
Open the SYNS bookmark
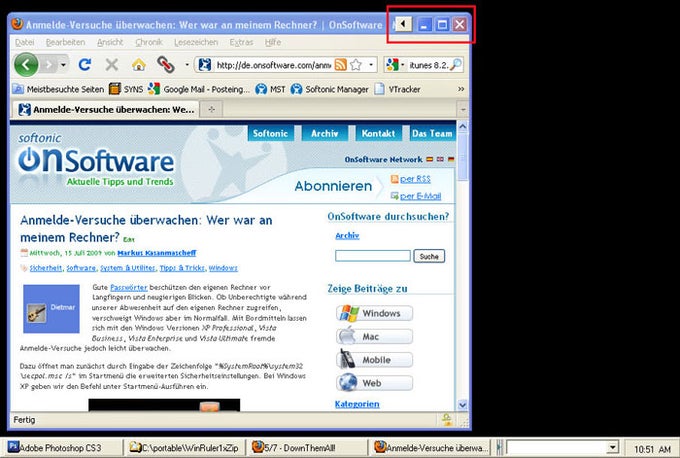[x=126, y=89]
